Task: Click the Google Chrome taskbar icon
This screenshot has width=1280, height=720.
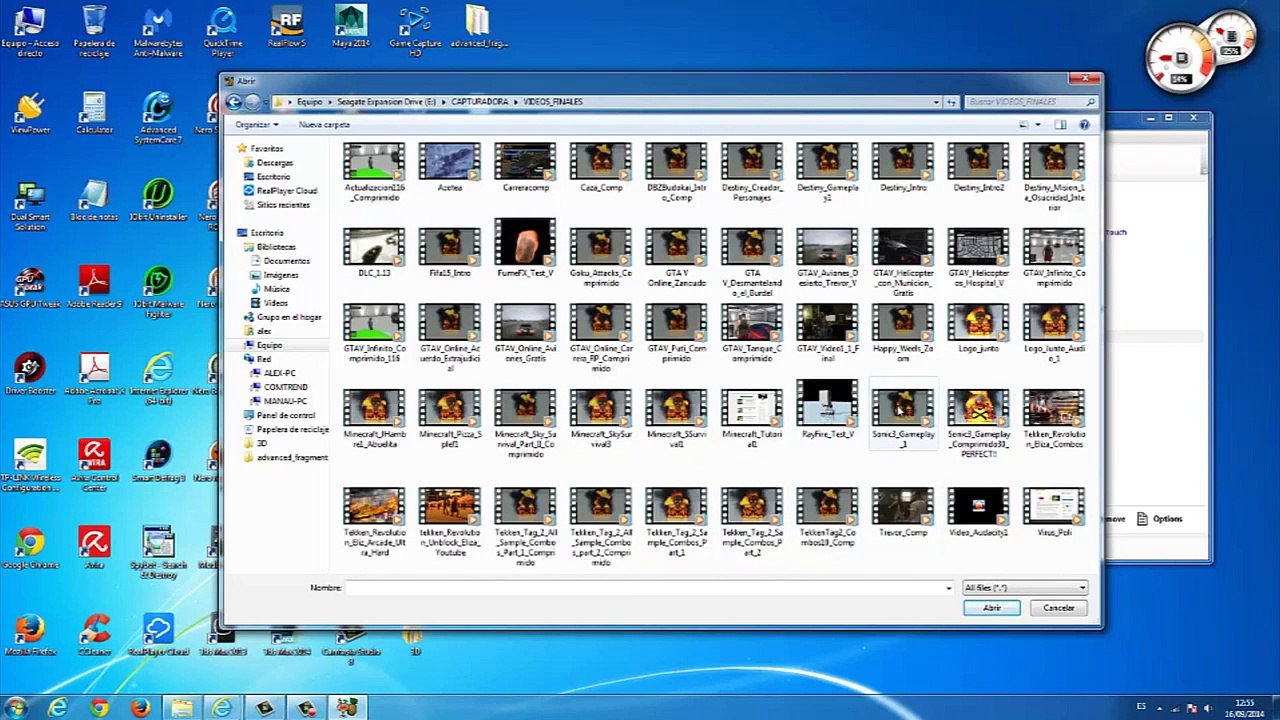Action: 99,708
